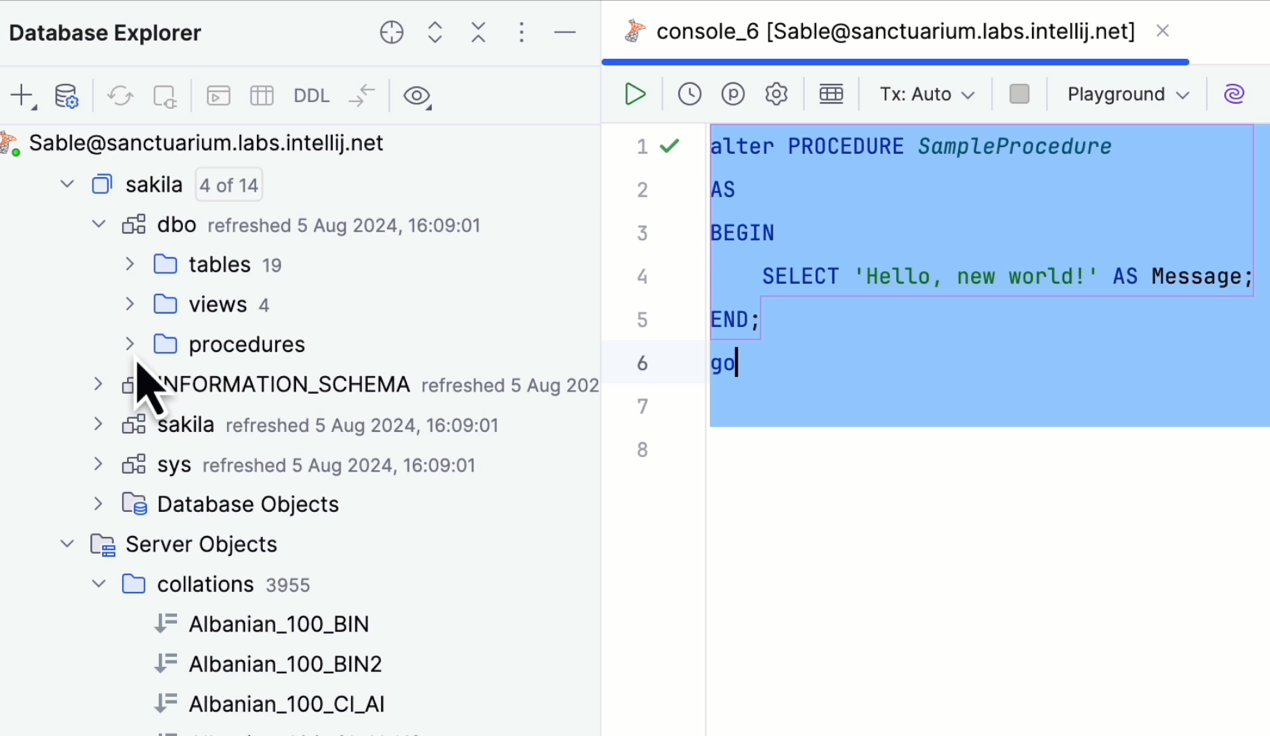The width and height of the screenshot is (1270, 736).
Task: Select the collations folder icon
Action: [134, 584]
